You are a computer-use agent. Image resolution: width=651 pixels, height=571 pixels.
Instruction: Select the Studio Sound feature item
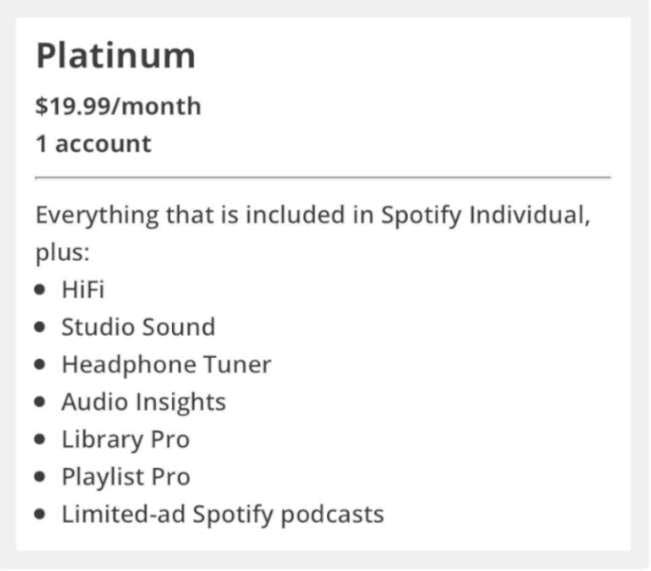[138, 326]
